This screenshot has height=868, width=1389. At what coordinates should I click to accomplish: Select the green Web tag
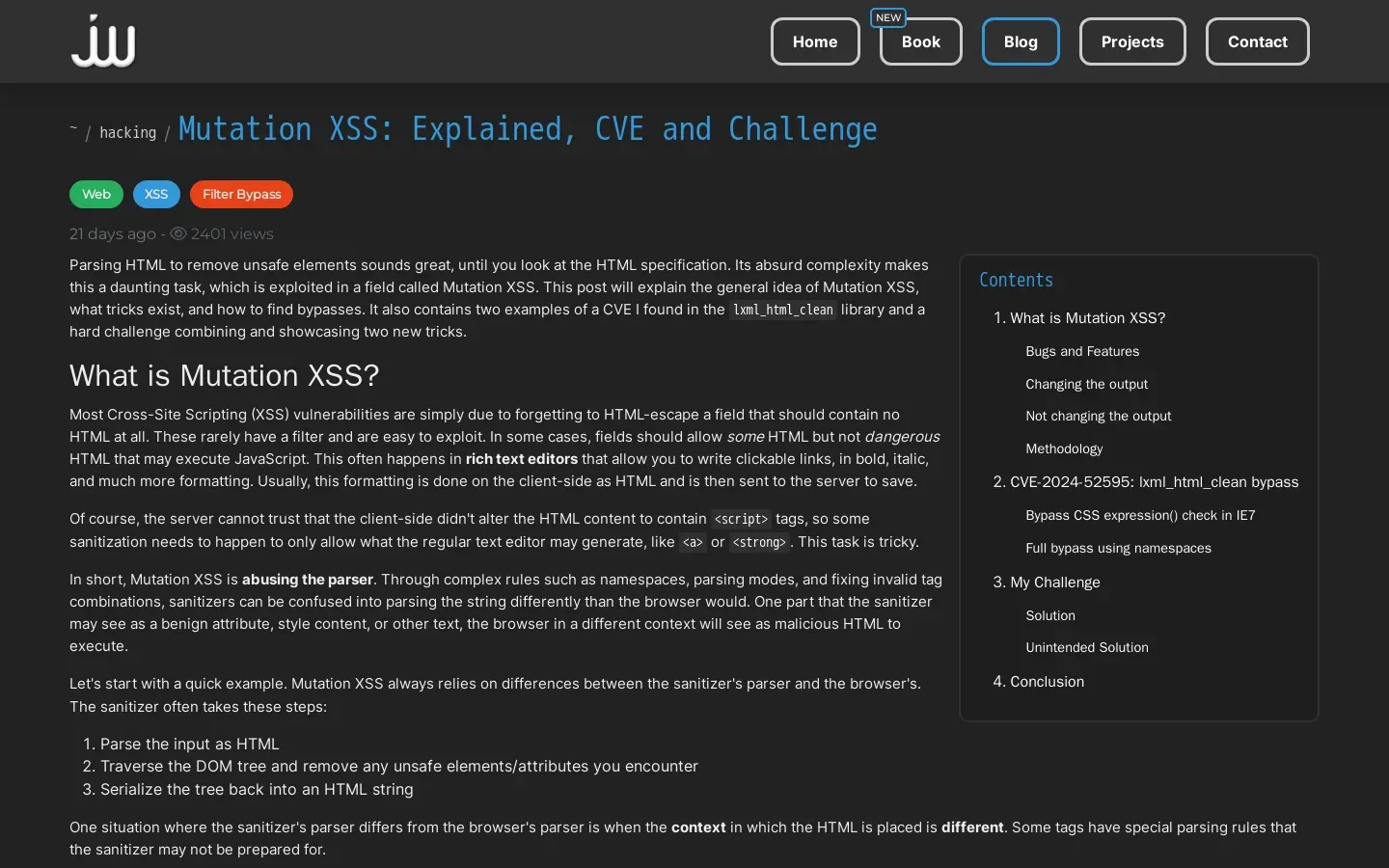tap(96, 195)
